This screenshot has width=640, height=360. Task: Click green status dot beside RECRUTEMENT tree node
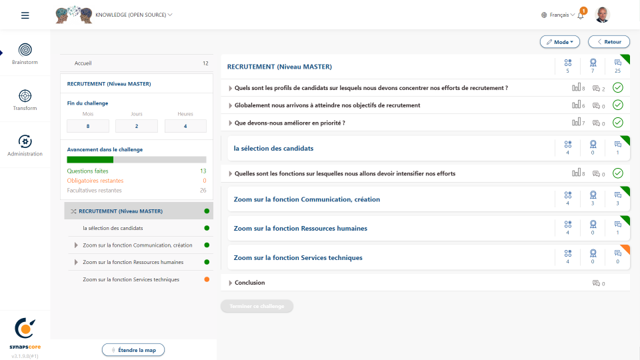pyautogui.click(x=207, y=211)
